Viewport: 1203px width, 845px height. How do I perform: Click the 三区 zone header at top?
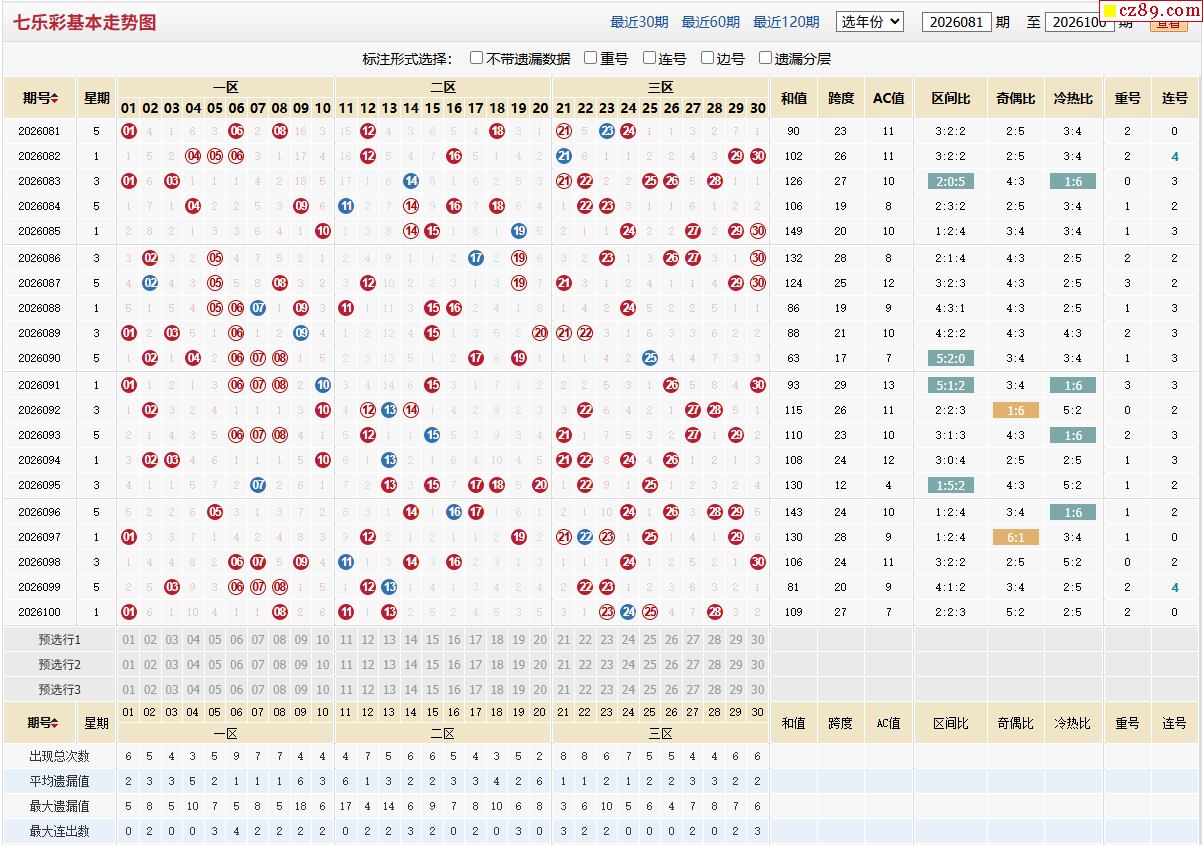coord(660,88)
